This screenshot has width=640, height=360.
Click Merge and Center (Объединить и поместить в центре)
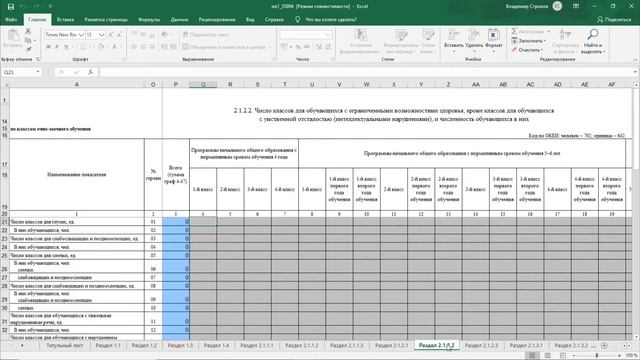point(224,47)
